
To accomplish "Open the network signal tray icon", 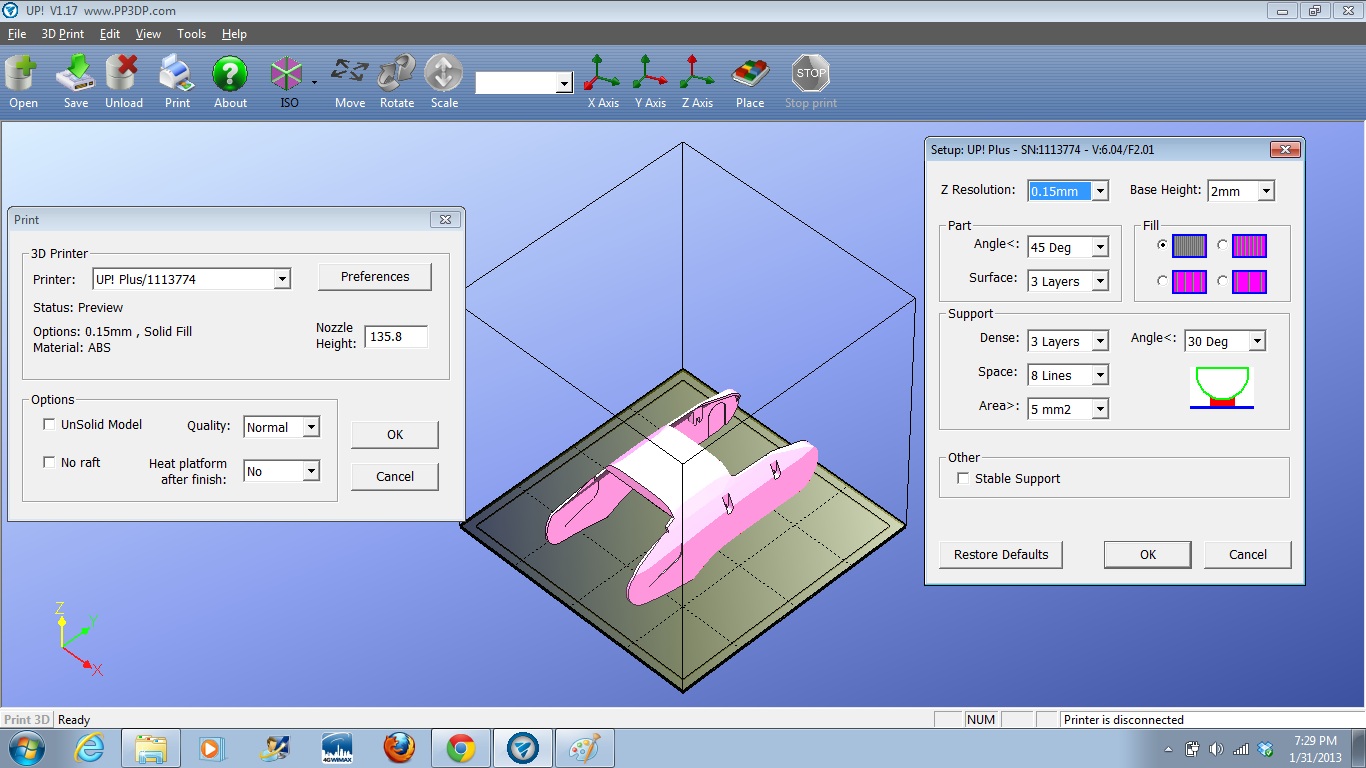I will 1241,749.
